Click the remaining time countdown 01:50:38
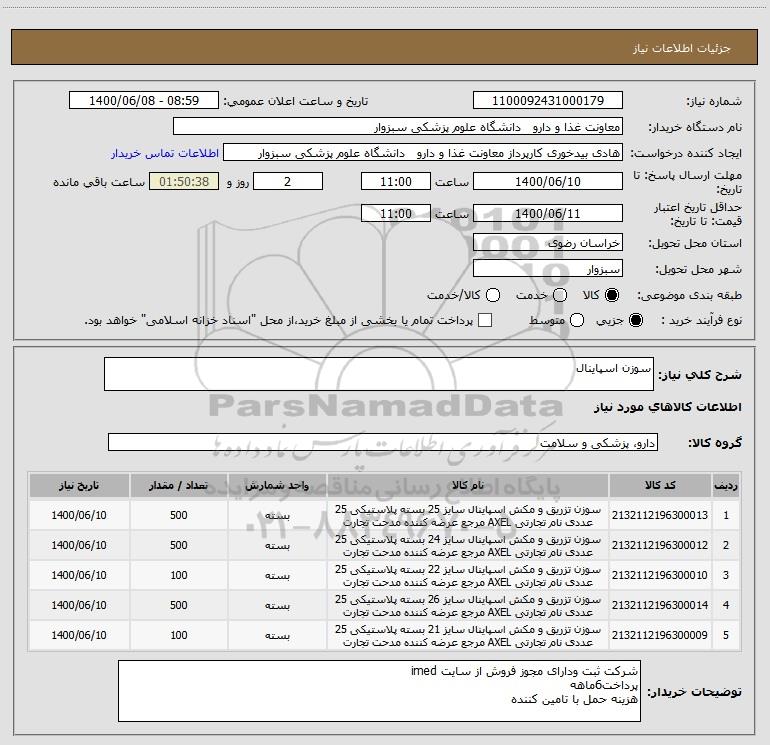This screenshot has width=770, height=745. pos(184,181)
